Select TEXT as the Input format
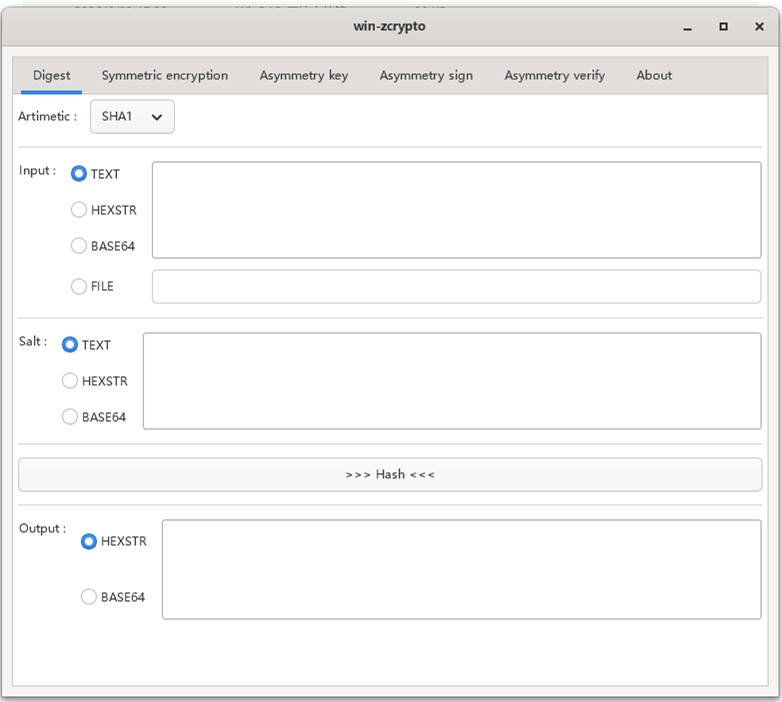The image size is (782, 702). (95, 174)
